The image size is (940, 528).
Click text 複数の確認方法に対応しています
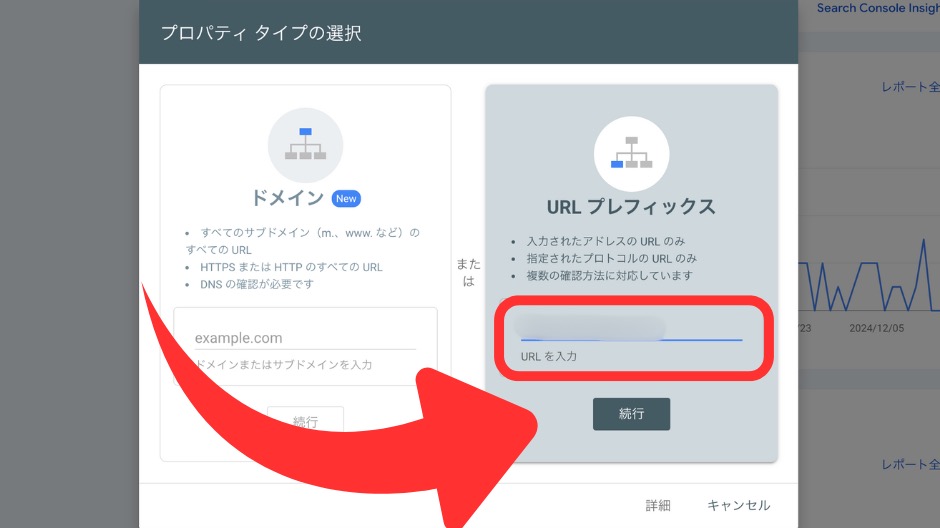(609, 276)
